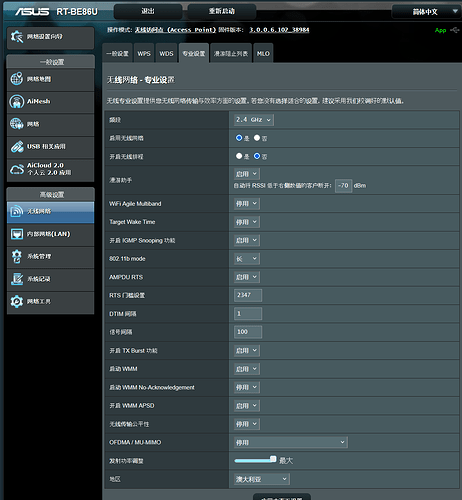This screenshot has height=500, width=462.
Task: Switch to the WPS tab
Action: pyautogui.click(x=144, y=53)
